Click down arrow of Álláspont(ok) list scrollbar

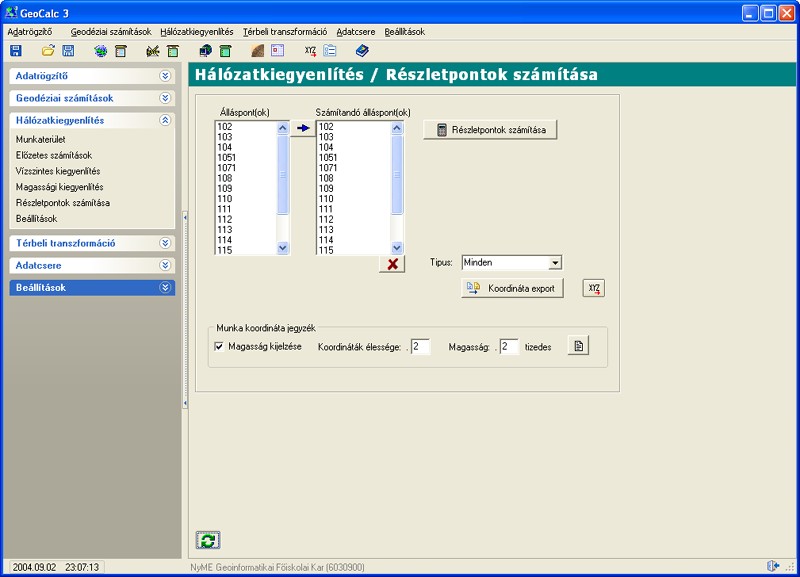point(283,248)
